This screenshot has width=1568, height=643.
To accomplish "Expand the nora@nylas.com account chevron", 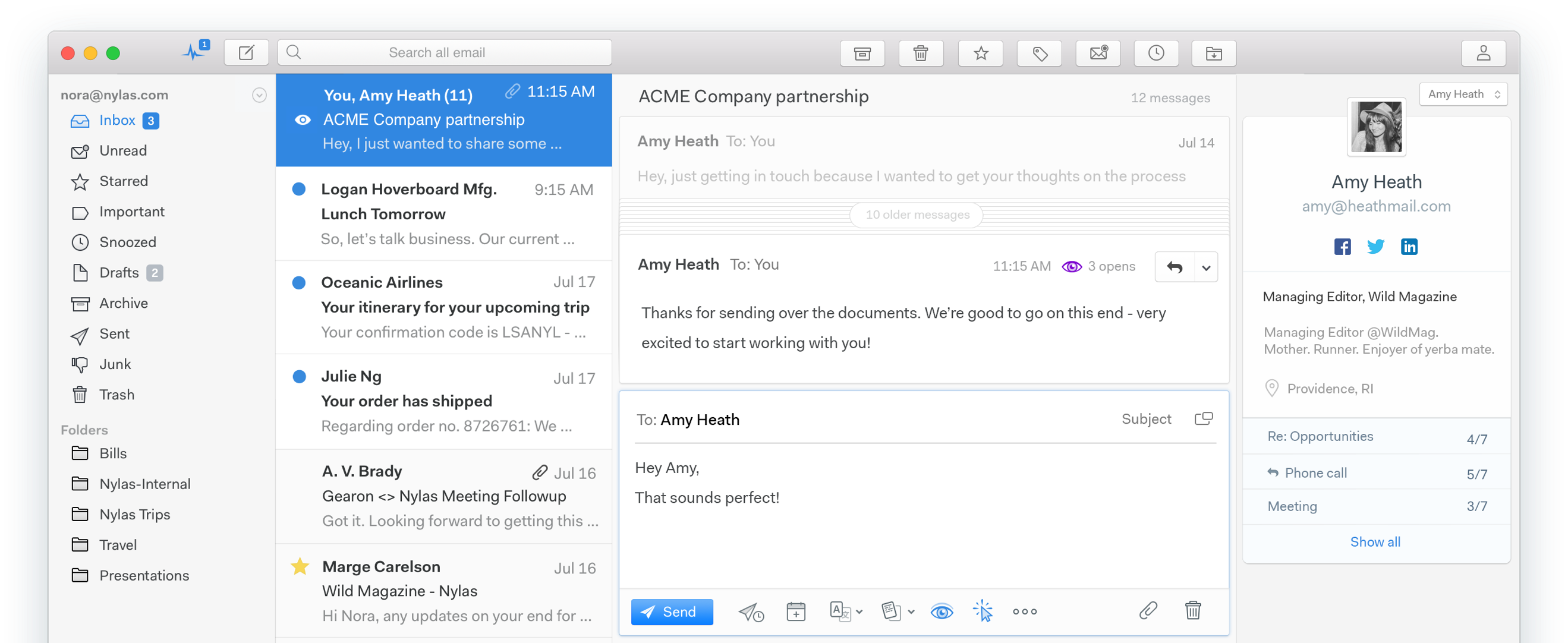I will tap(259, 95).
